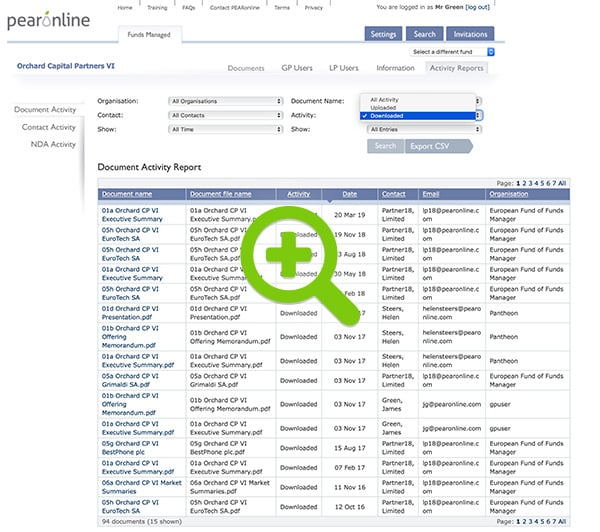Switch to the Information tab
Viewport: 600px width, 532px height.
pyautogui.click(x=395, y=68)
